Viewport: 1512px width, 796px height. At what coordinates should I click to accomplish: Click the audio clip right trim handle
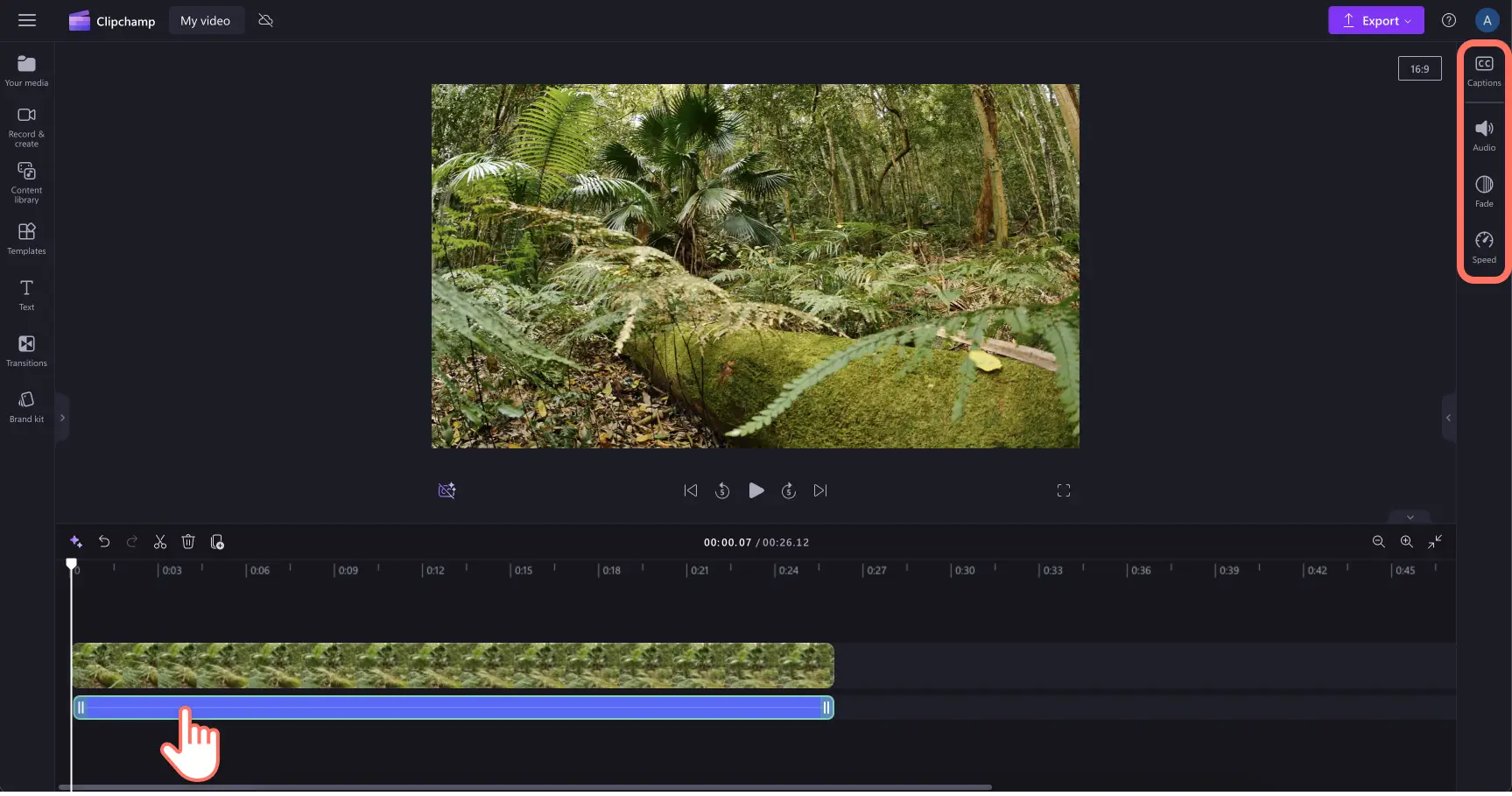[x=826, y=708]
